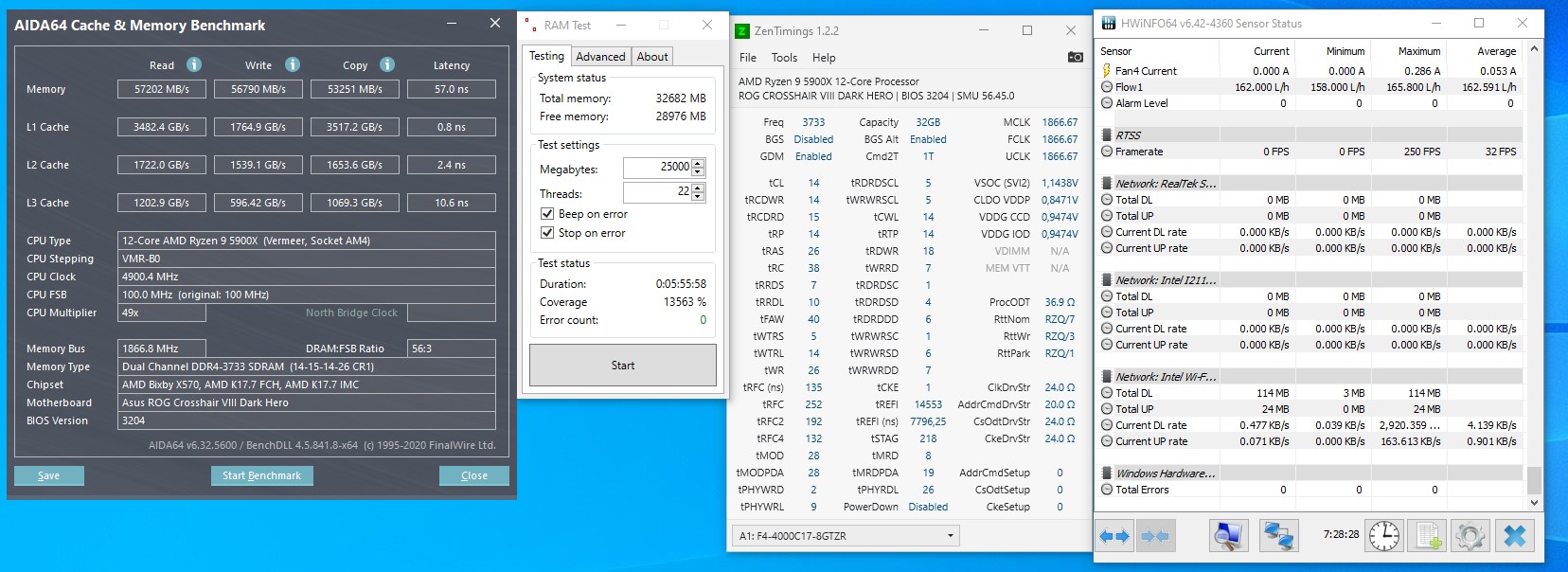
Task: Click the HWiNFO networked computers icon
Action: click(1278, 536)
